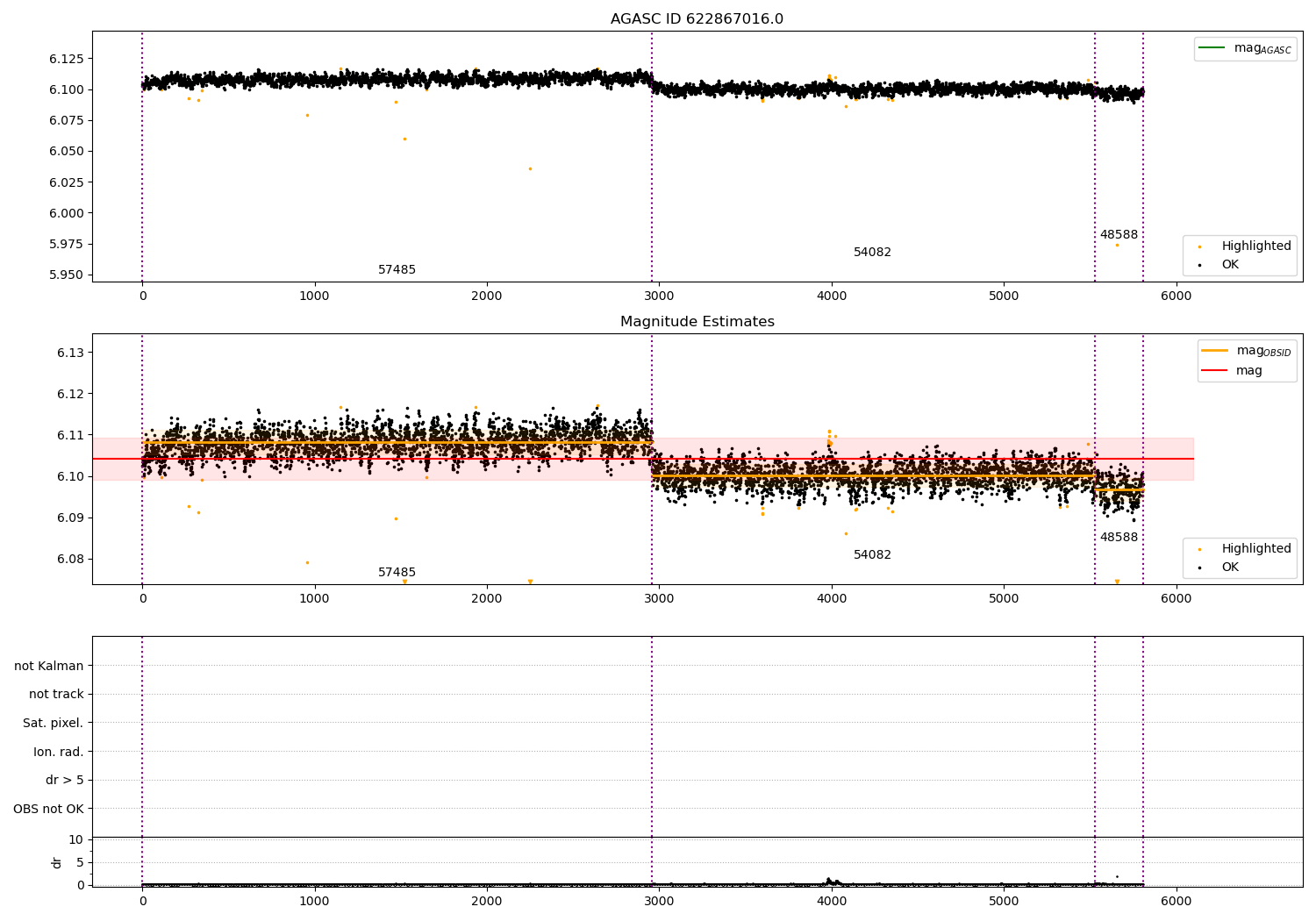1316x921 pixels.
Task: Click the 57485 label in the top plot
Action: pyautogui.click(x=397, y=270)
